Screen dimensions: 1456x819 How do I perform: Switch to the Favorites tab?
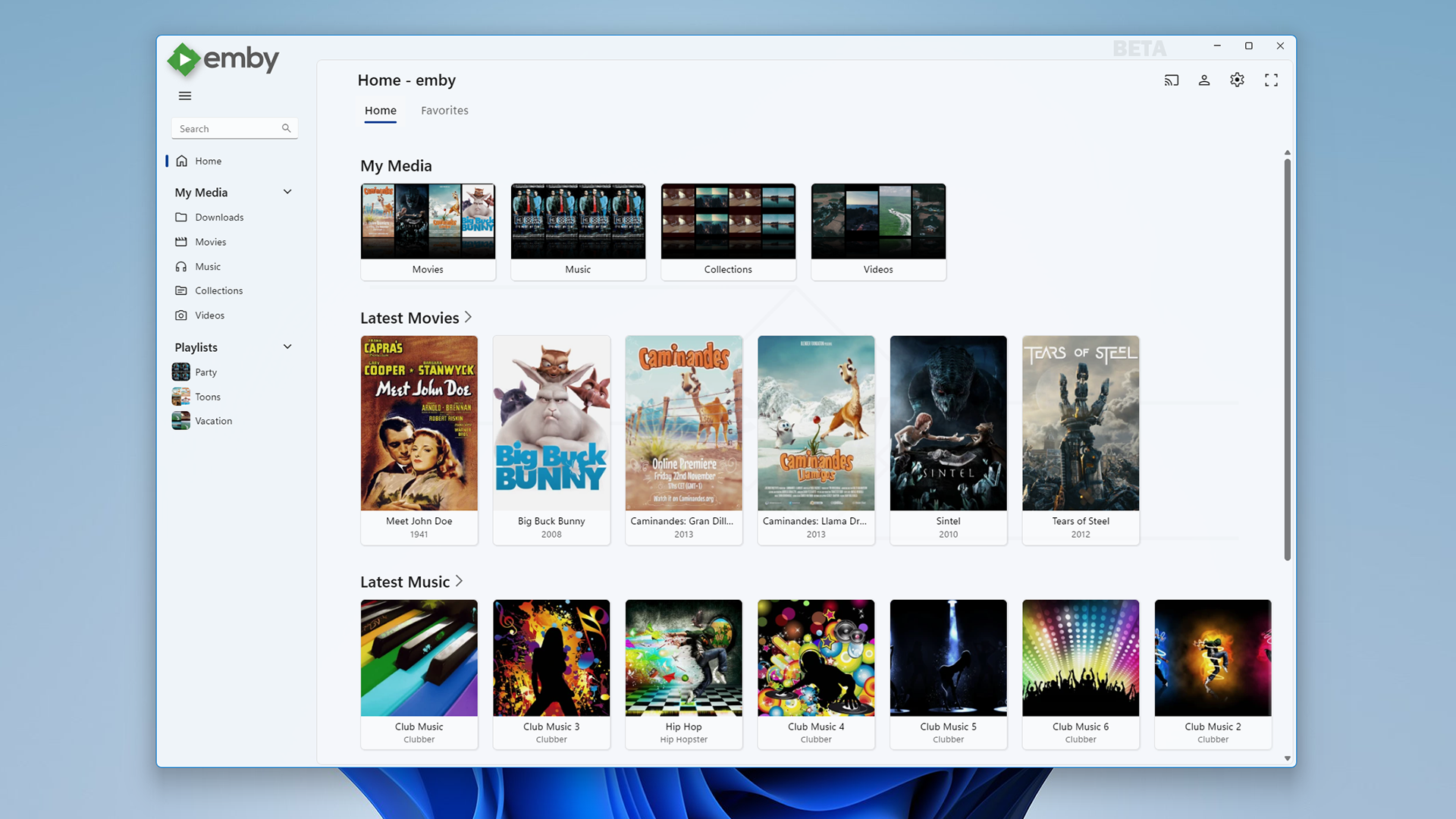click(445, 111)
